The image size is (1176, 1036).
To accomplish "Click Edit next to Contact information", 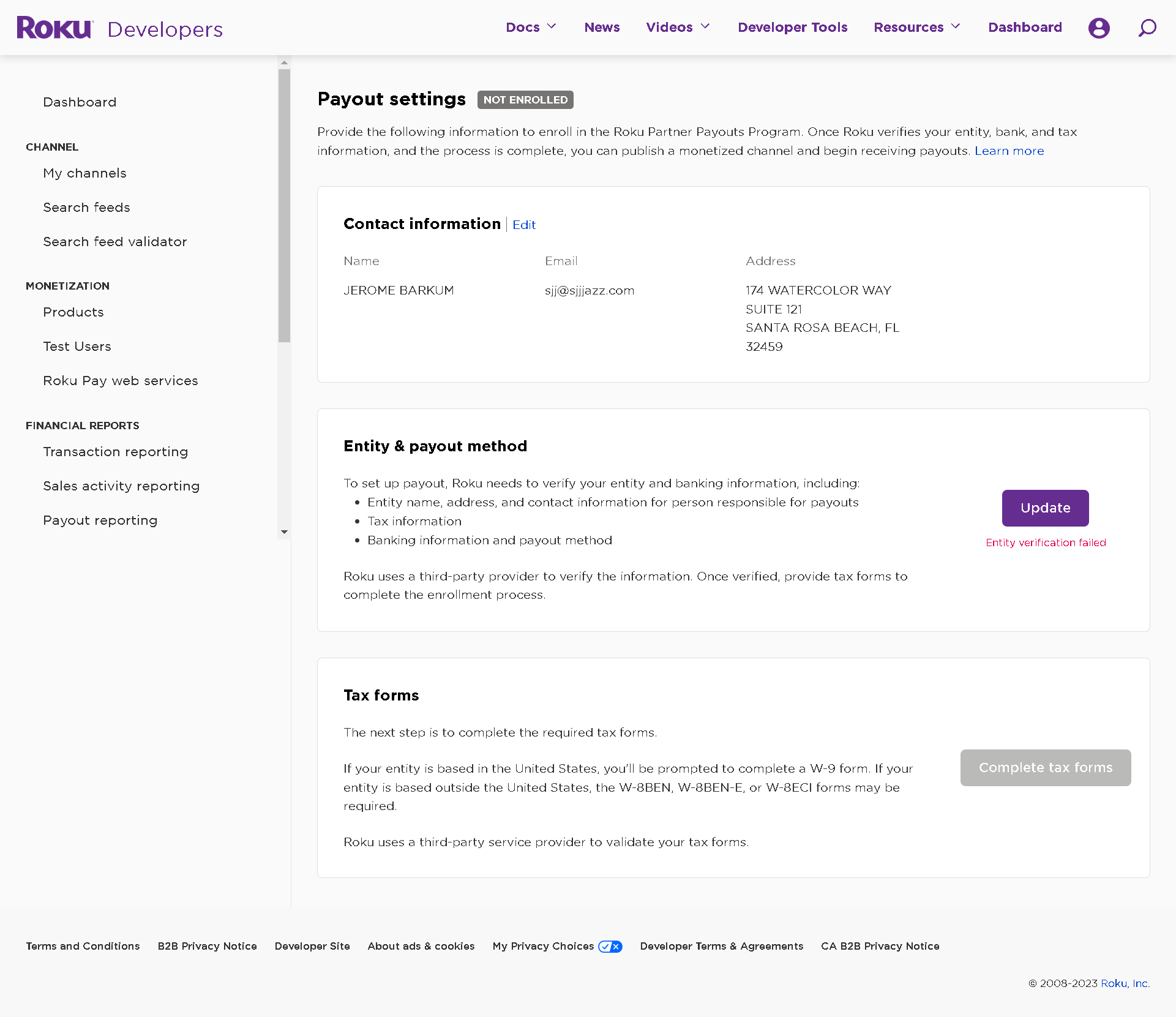I will coord(524,225).
